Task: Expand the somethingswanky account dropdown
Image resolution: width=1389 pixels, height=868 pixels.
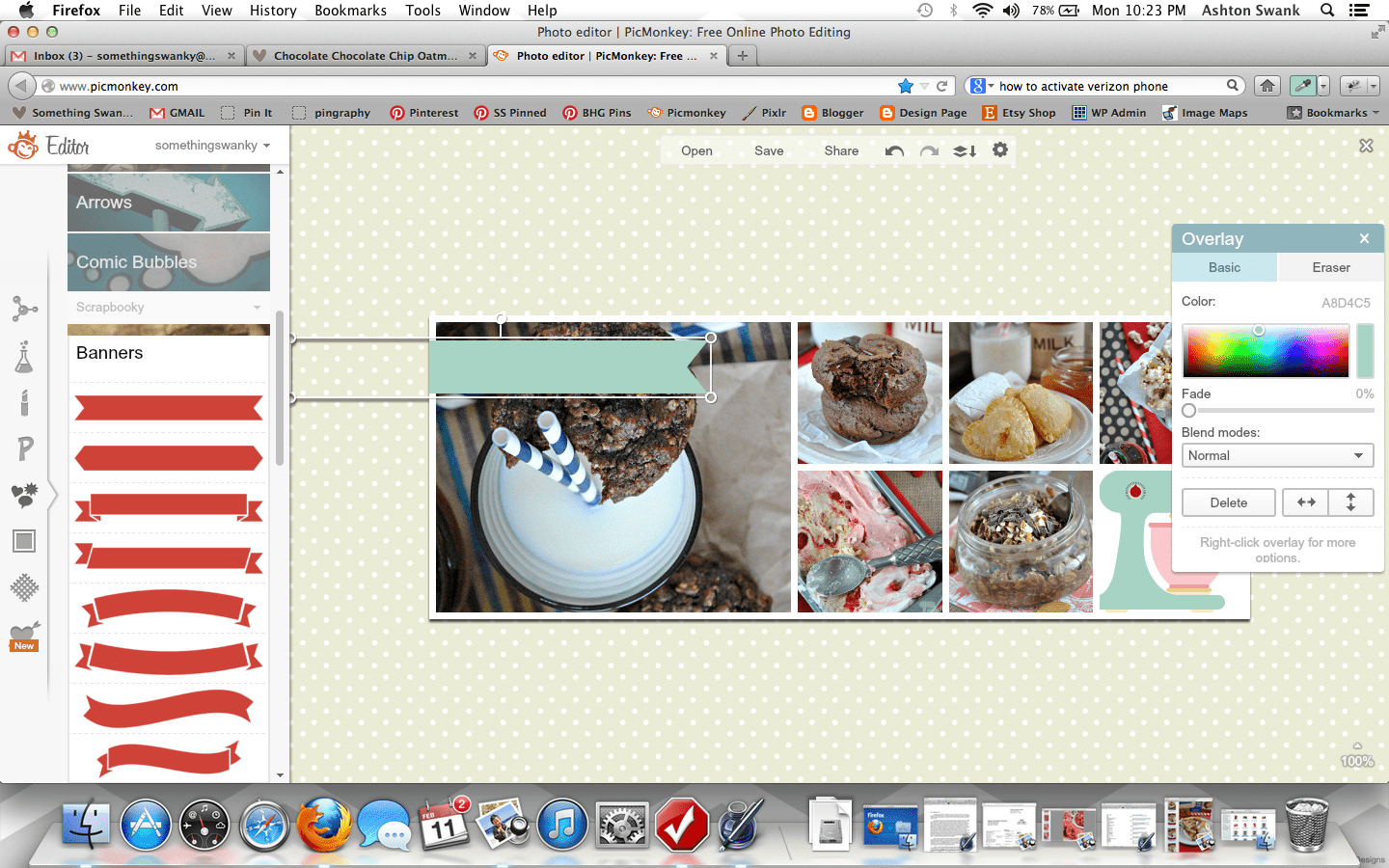Action: 212,146
